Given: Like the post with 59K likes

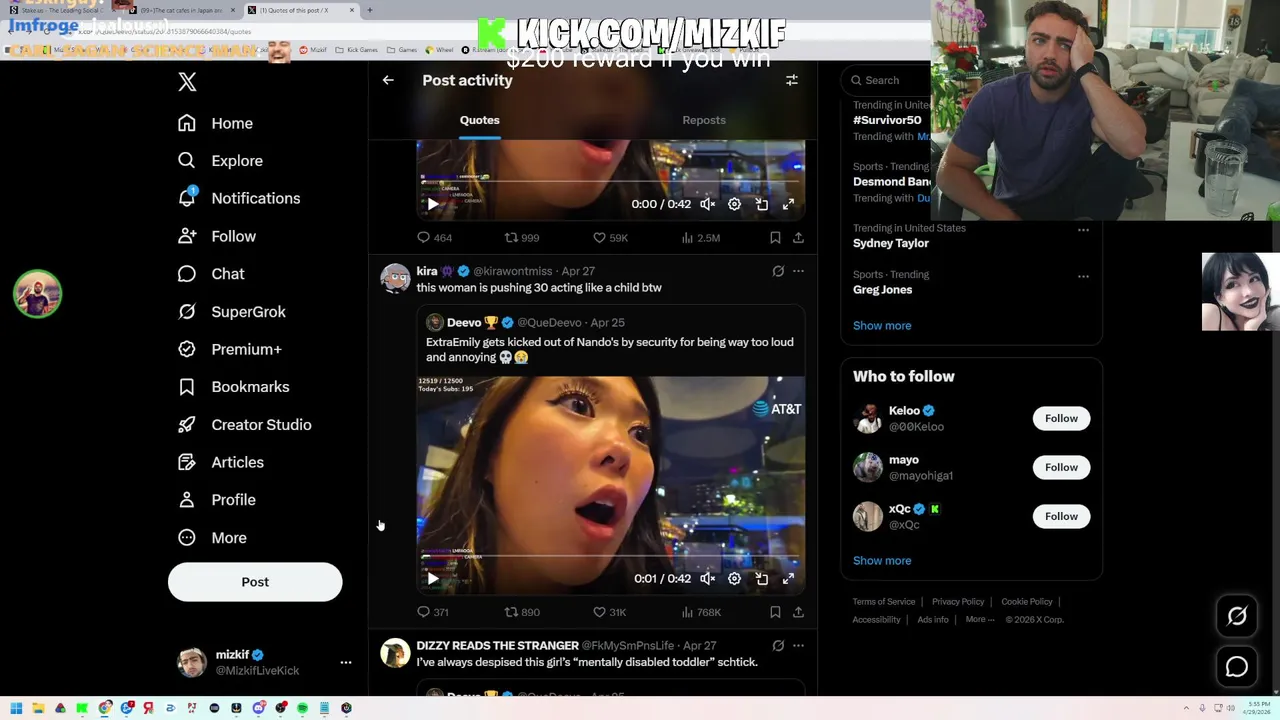Looking at the screenshot, I should point(599,238).
